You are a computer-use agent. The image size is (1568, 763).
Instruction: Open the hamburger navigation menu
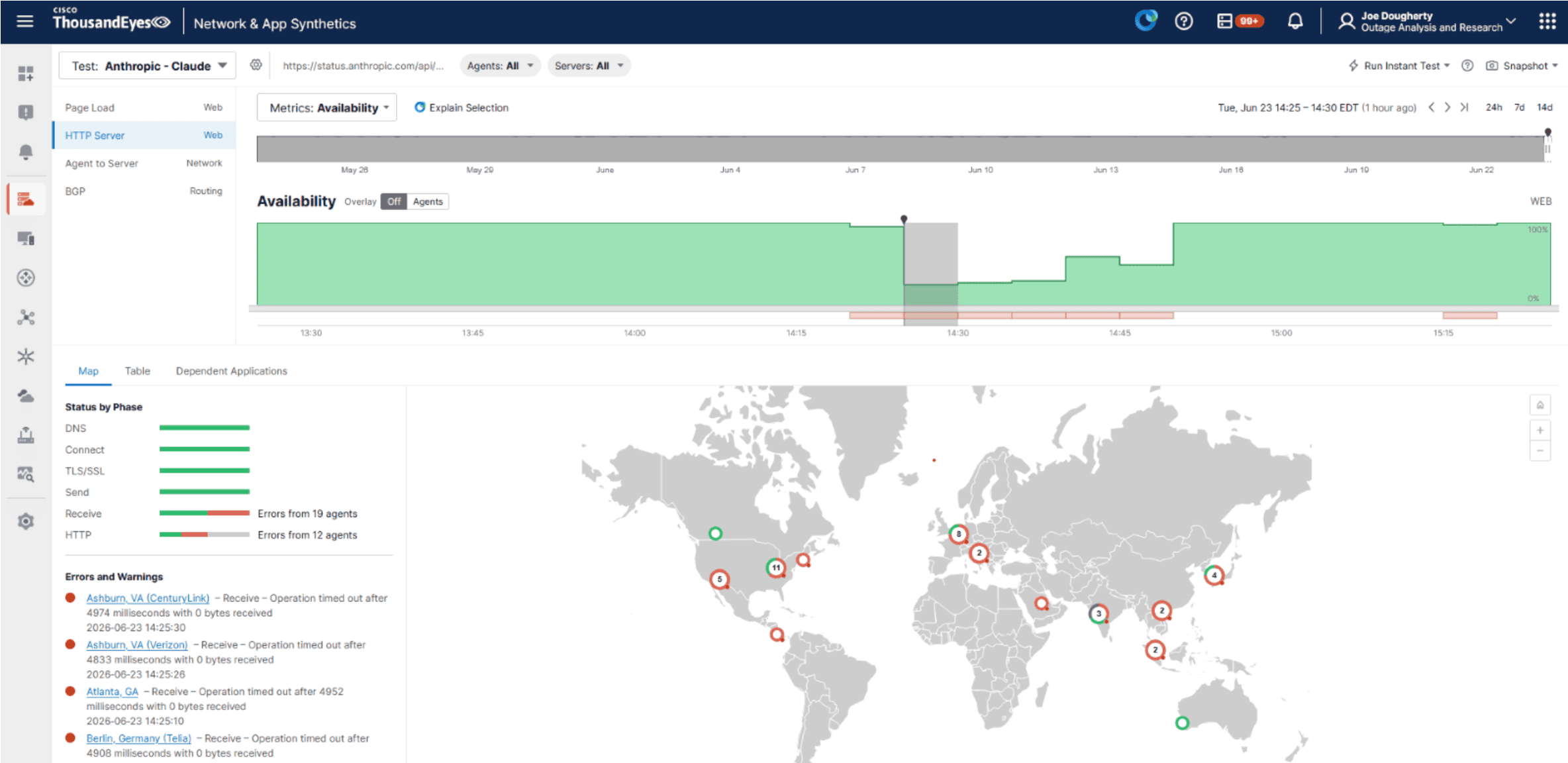[25, 22]
